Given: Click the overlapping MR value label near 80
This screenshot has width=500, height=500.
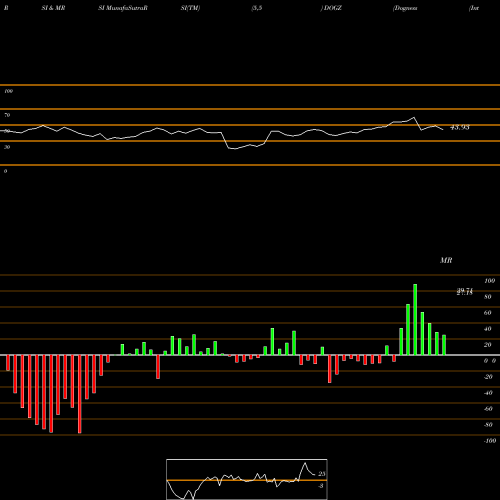Looking at the screenshot, I should 465,292.
